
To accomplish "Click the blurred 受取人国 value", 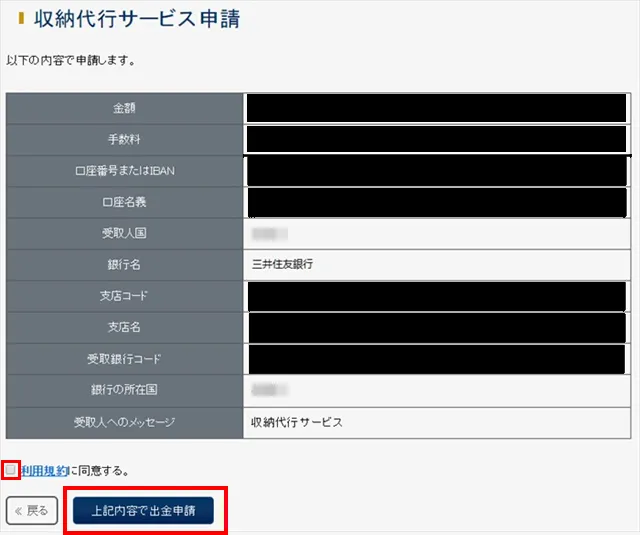I will [269, 234].
